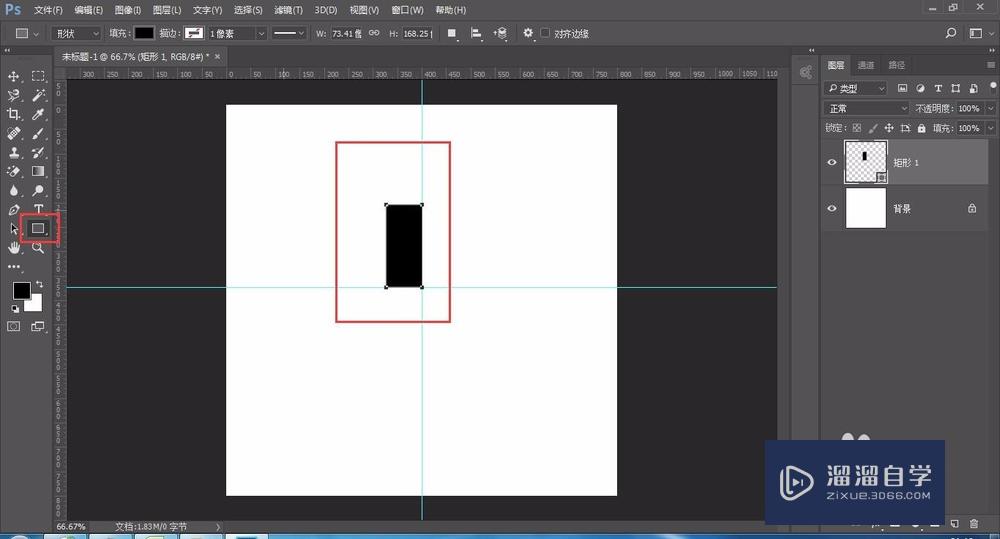Screen dimensions: 1000x539
Task: Expand the 正常 blend mode dropdown
Action: 866,108
